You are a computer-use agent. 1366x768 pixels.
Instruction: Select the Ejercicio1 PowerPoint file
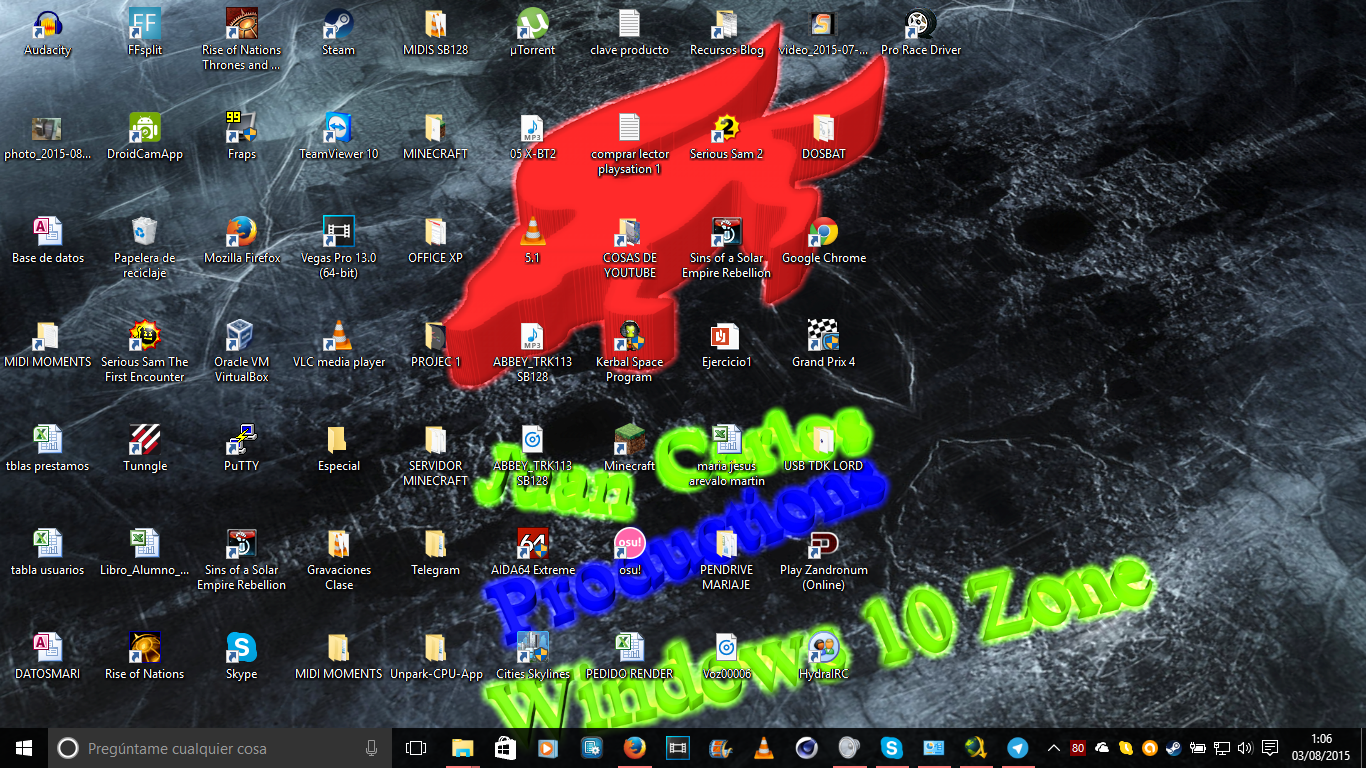[x=726, y=344]
